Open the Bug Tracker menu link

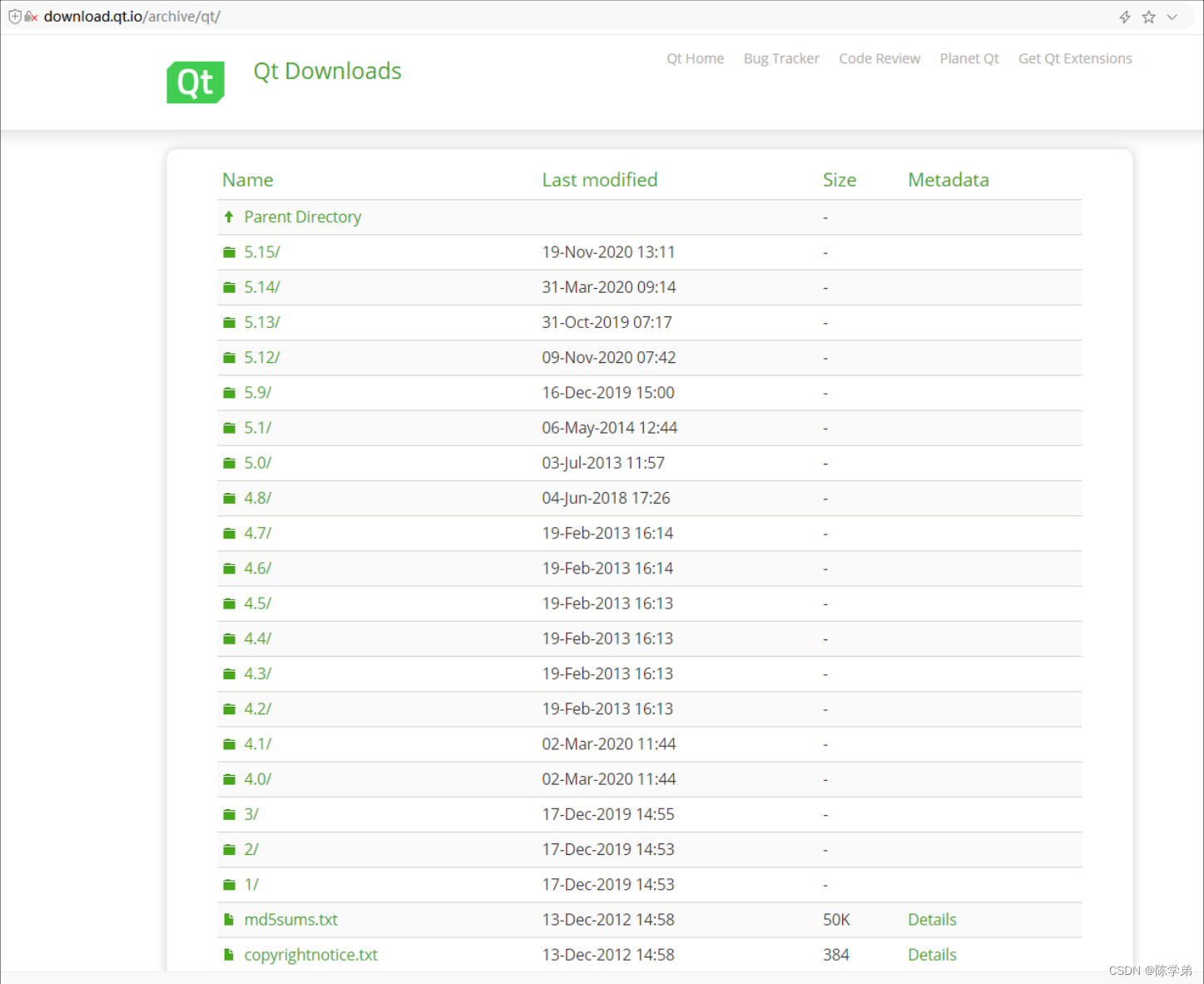[781, 58]
